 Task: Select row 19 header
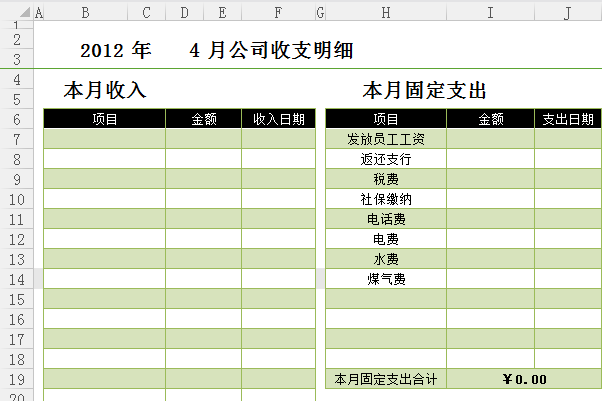pos(17,379)
